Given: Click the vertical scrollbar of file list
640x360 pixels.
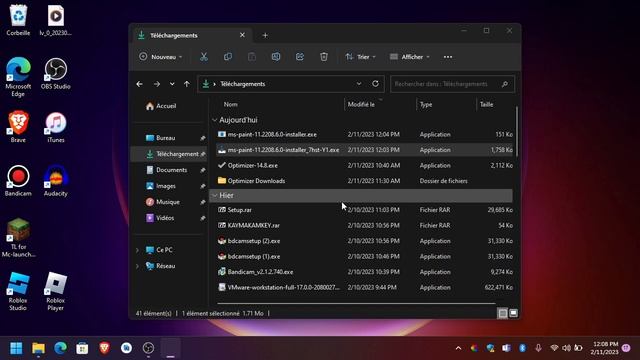Looking at the screenshot, I should click(x=517, y=131).
